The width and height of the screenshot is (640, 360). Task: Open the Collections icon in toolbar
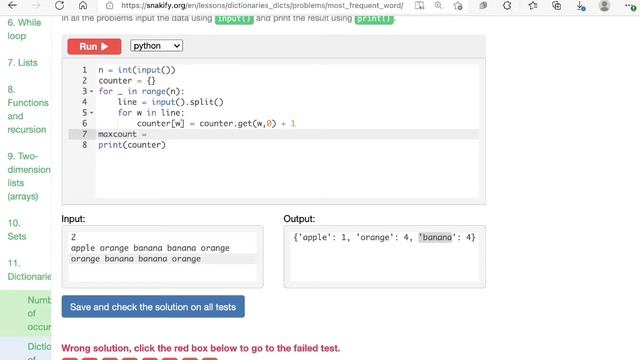556,6
